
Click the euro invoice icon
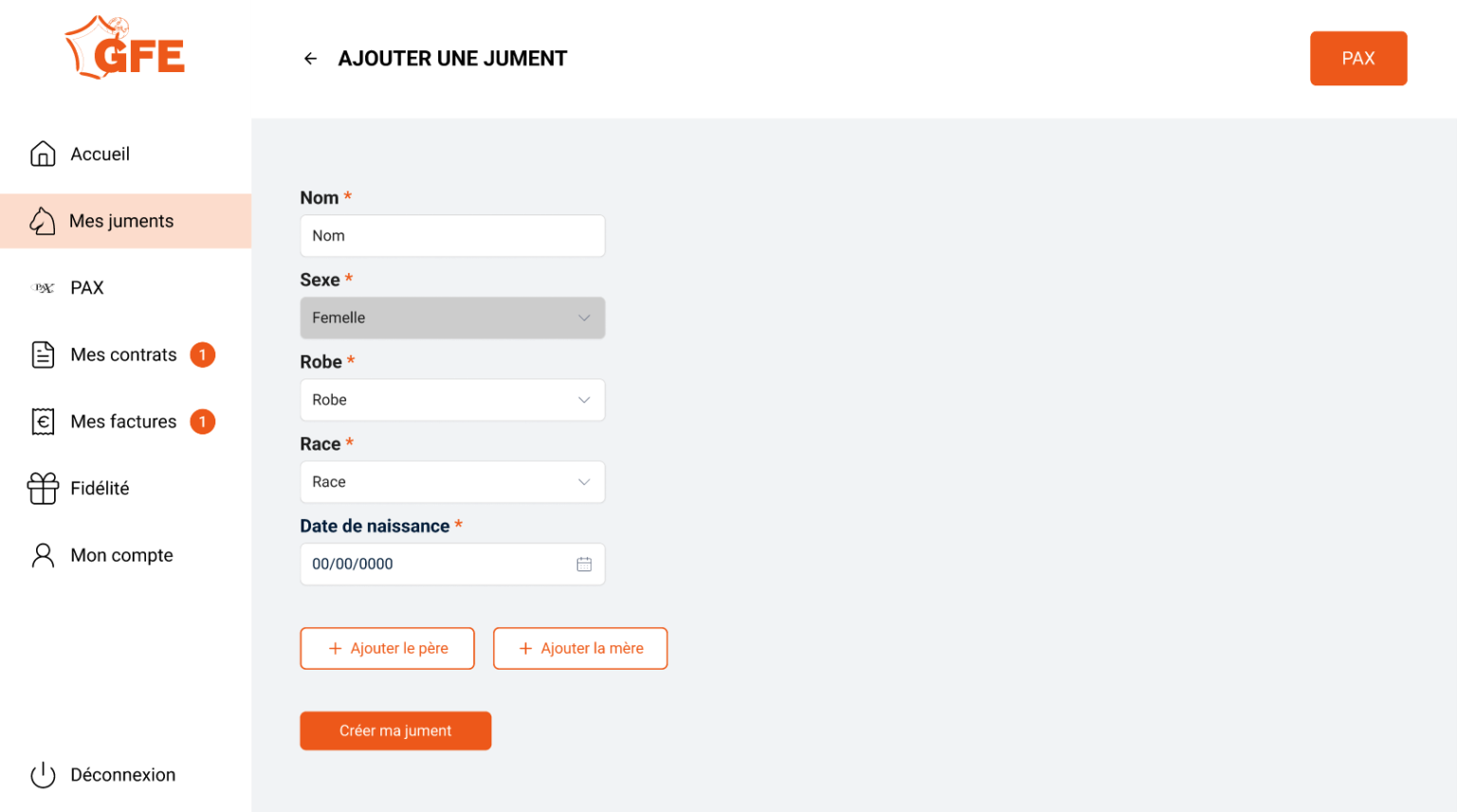43,421
